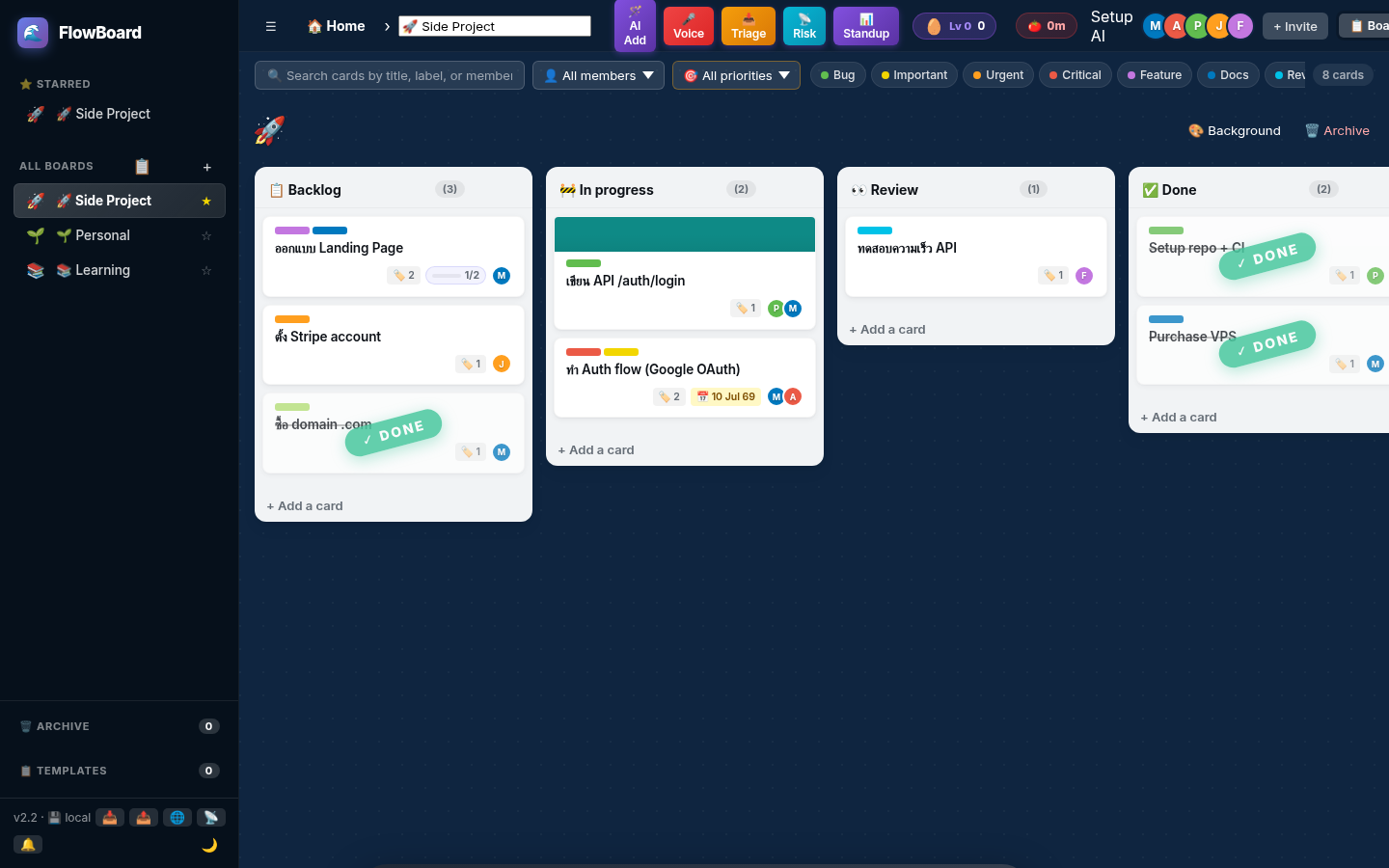Toggle the Critical label filter
The image size is (1389, 868).
click(x=1075, y=75)
